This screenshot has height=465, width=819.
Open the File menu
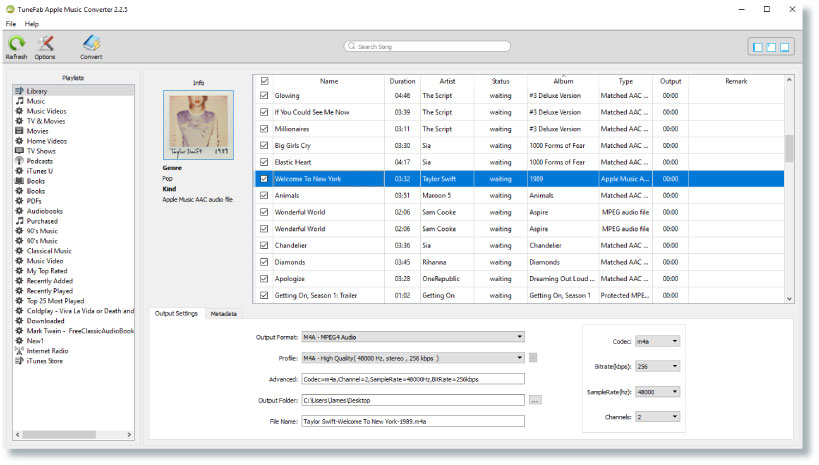point(10,23)
